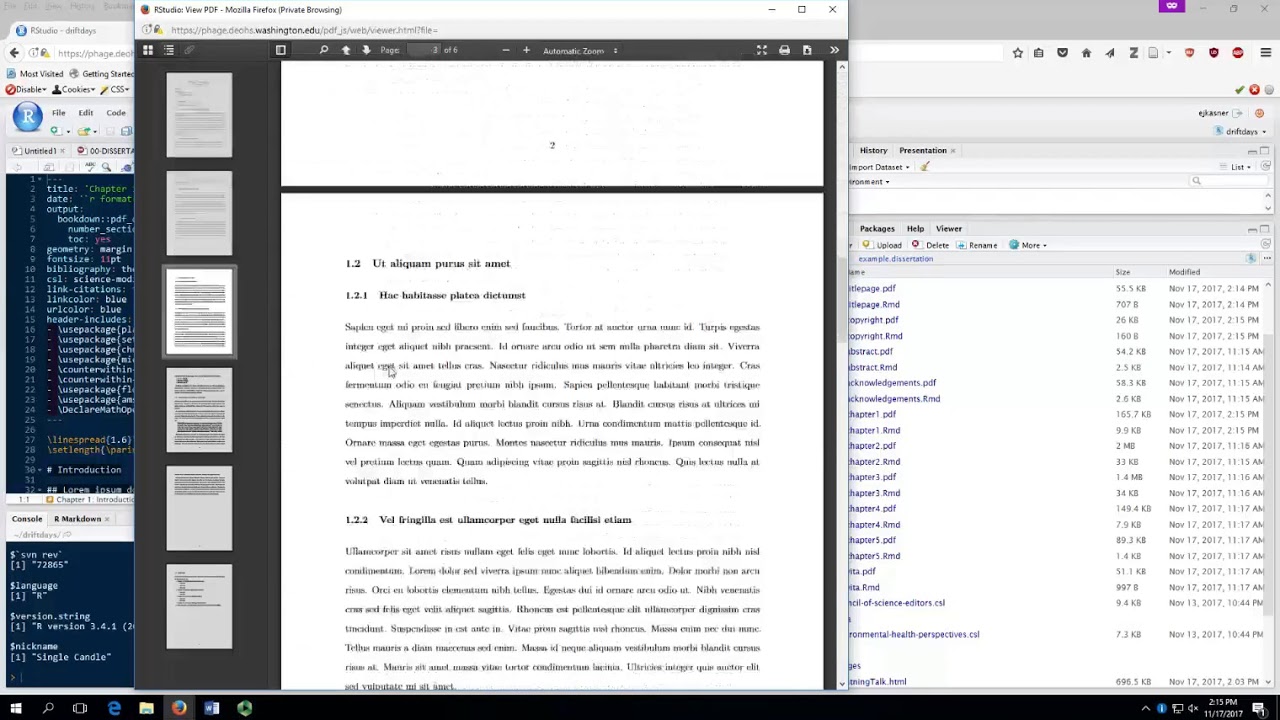Switch to Packages tab
This screenshot has width=1280, height=720.
pyautogui.click(x=877, y=229)
